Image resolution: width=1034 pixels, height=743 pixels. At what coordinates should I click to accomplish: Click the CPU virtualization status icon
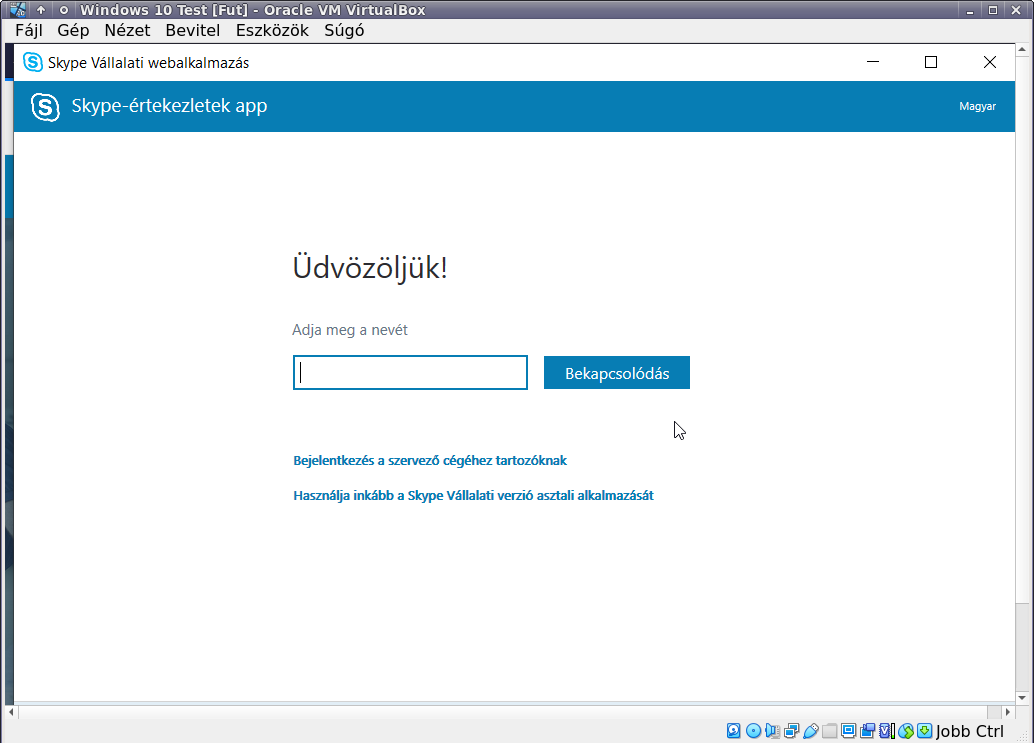[888, 730]
